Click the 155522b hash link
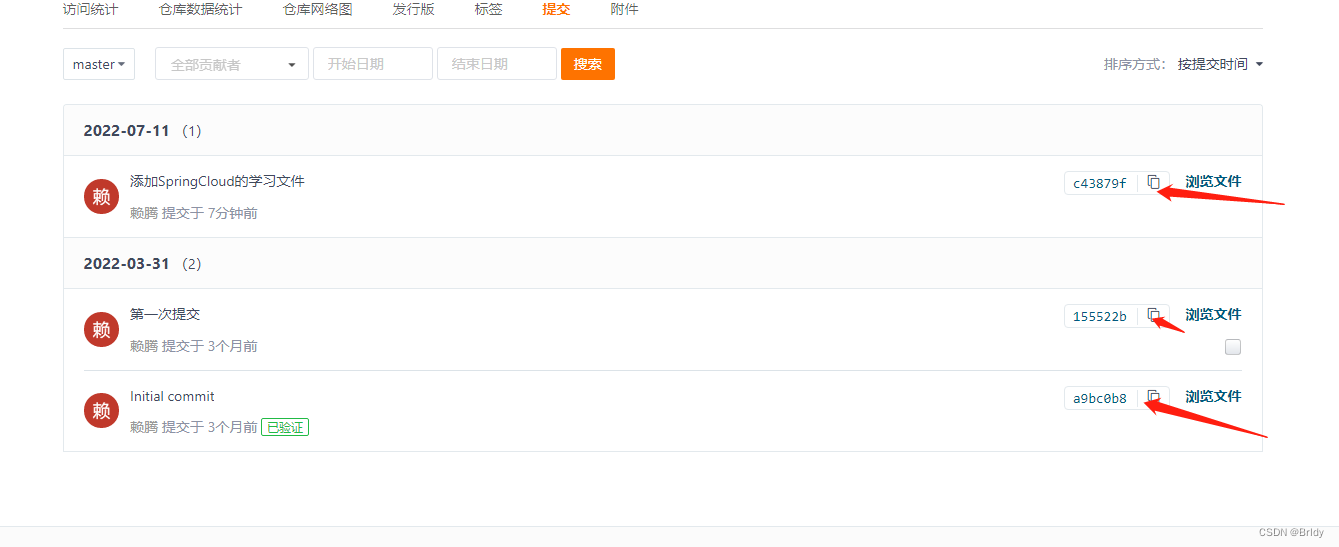 (1100, 316)
